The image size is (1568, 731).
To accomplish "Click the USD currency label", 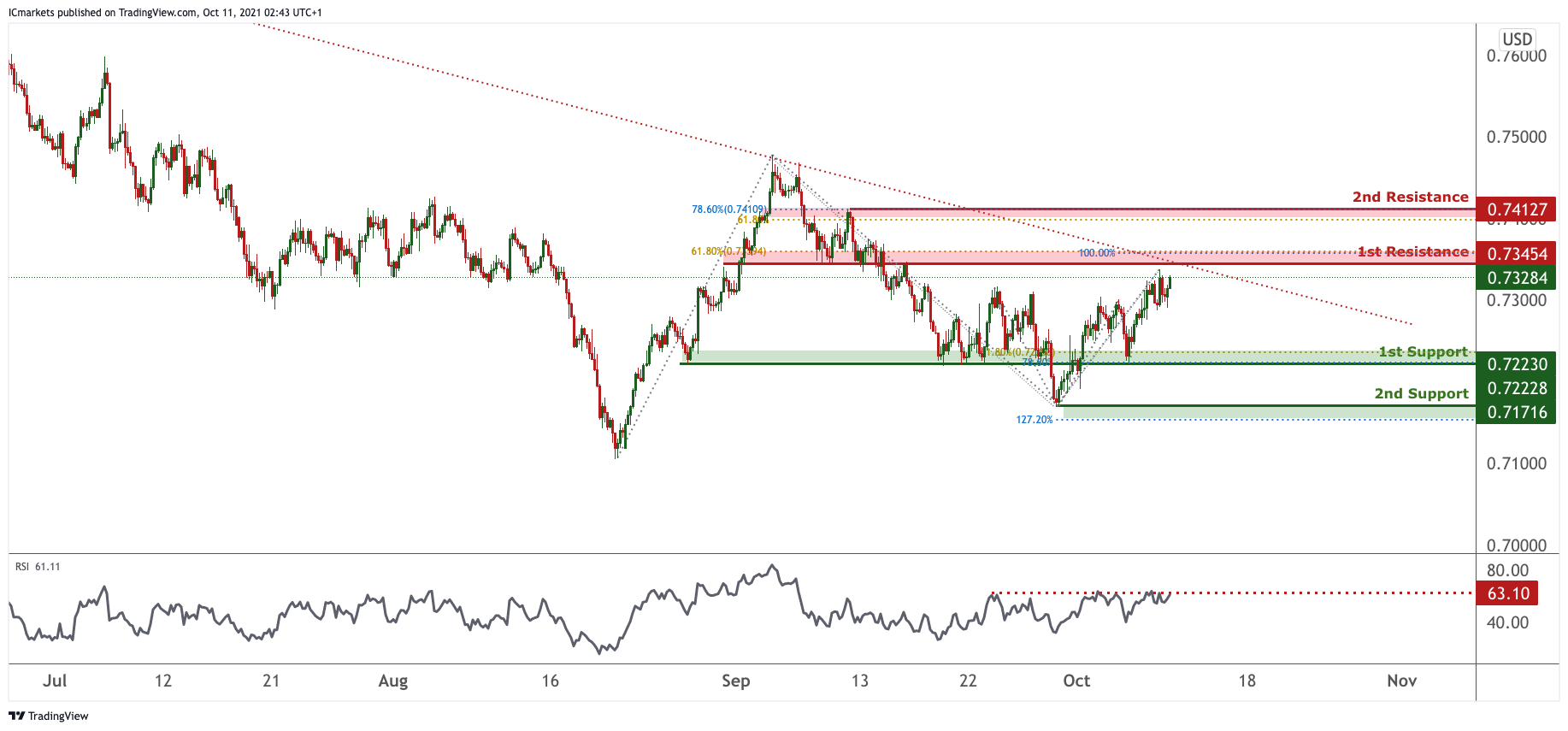I will 1517,39.
